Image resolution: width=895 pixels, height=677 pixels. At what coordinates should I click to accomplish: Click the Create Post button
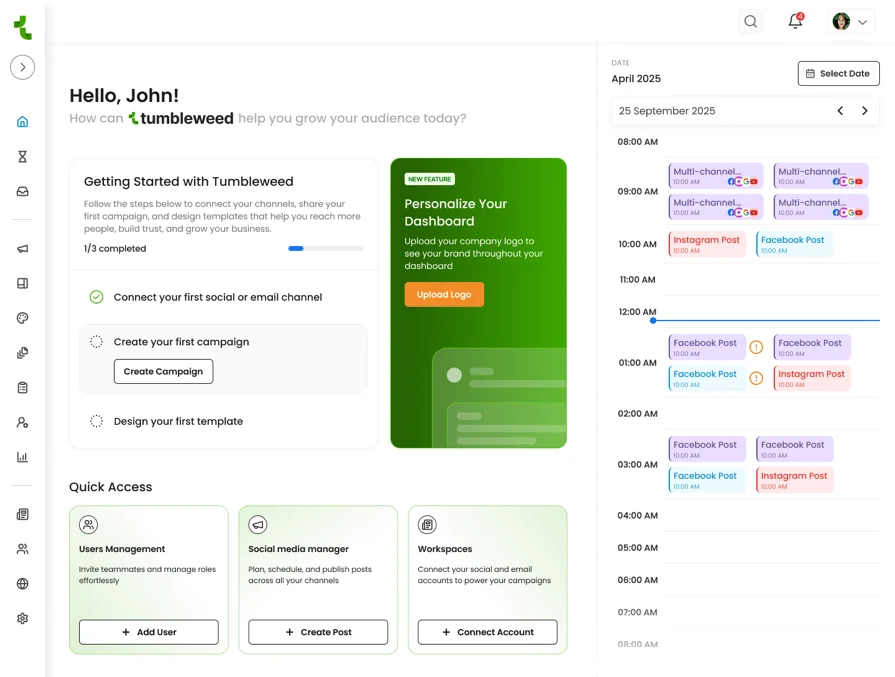point(318,632)
